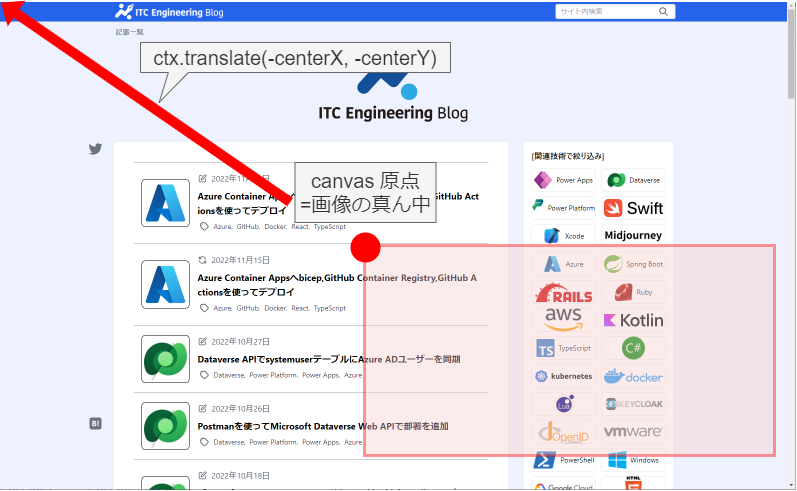Filter by kubernetes tag
This screenshot has height=491, width=797.
coord(563,376)
